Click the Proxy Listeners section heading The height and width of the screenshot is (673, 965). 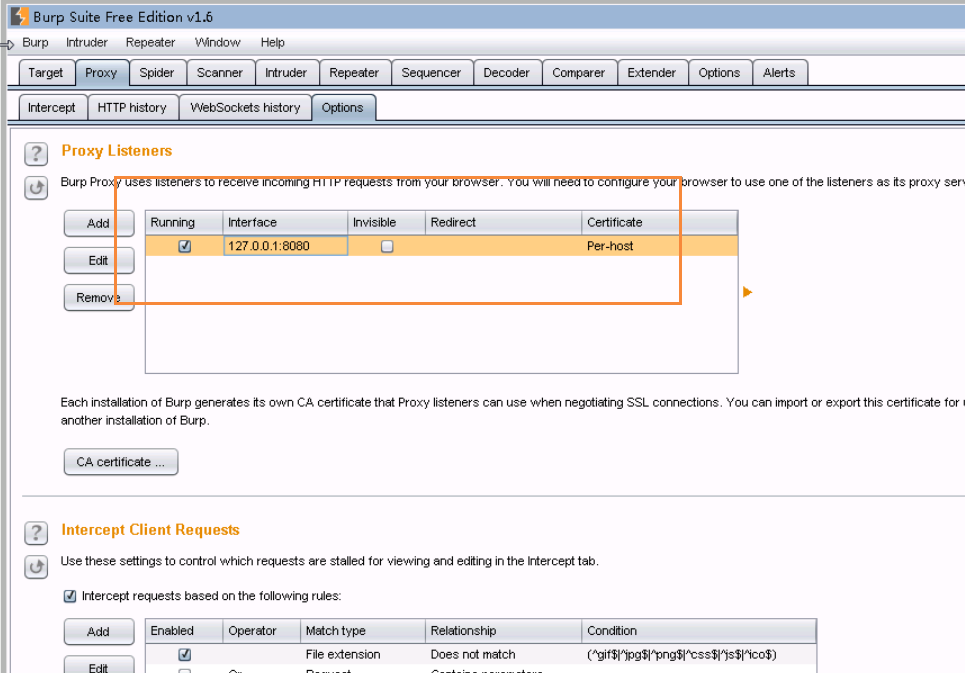(116, 151)
